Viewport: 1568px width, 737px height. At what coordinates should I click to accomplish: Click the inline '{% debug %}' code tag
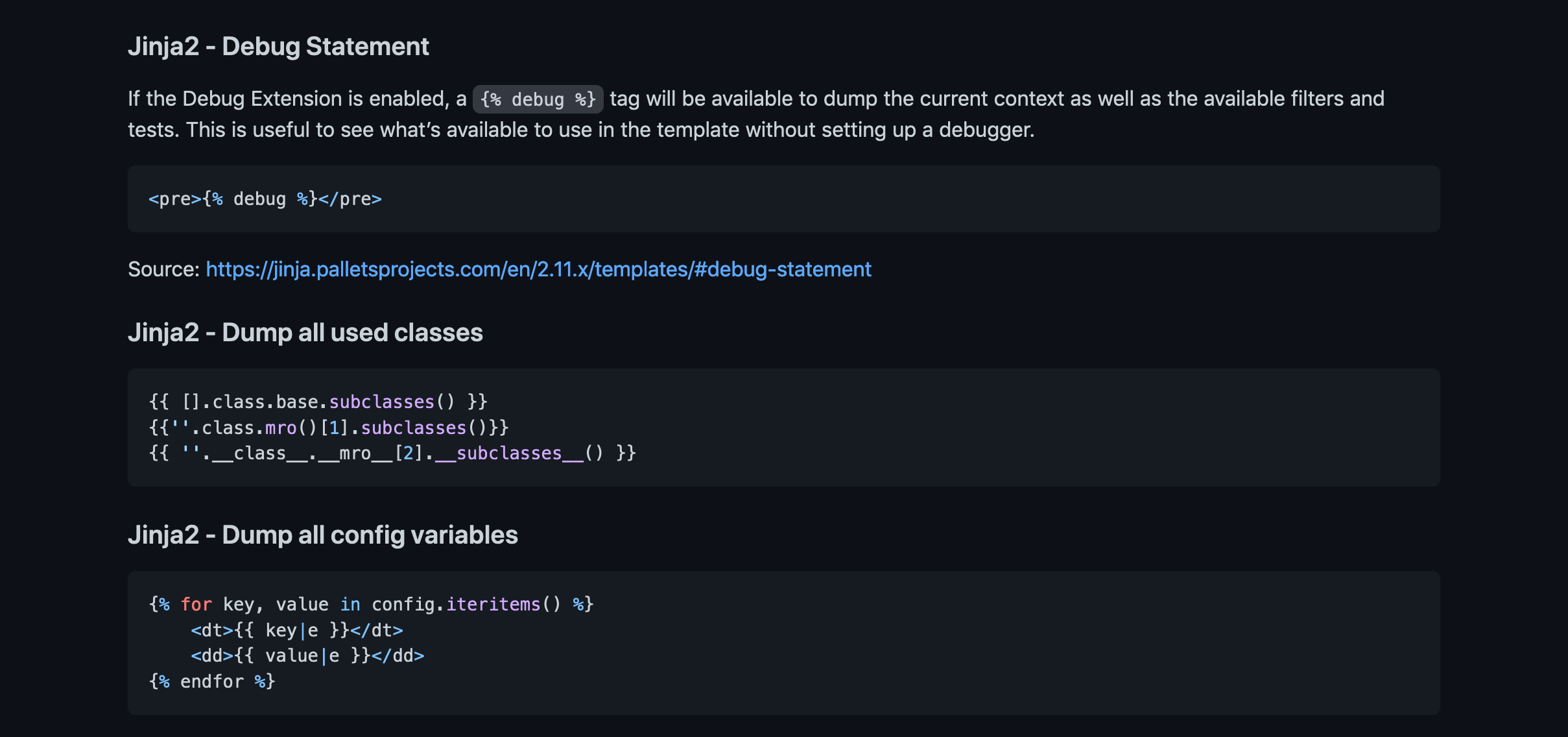pos(538,99)
